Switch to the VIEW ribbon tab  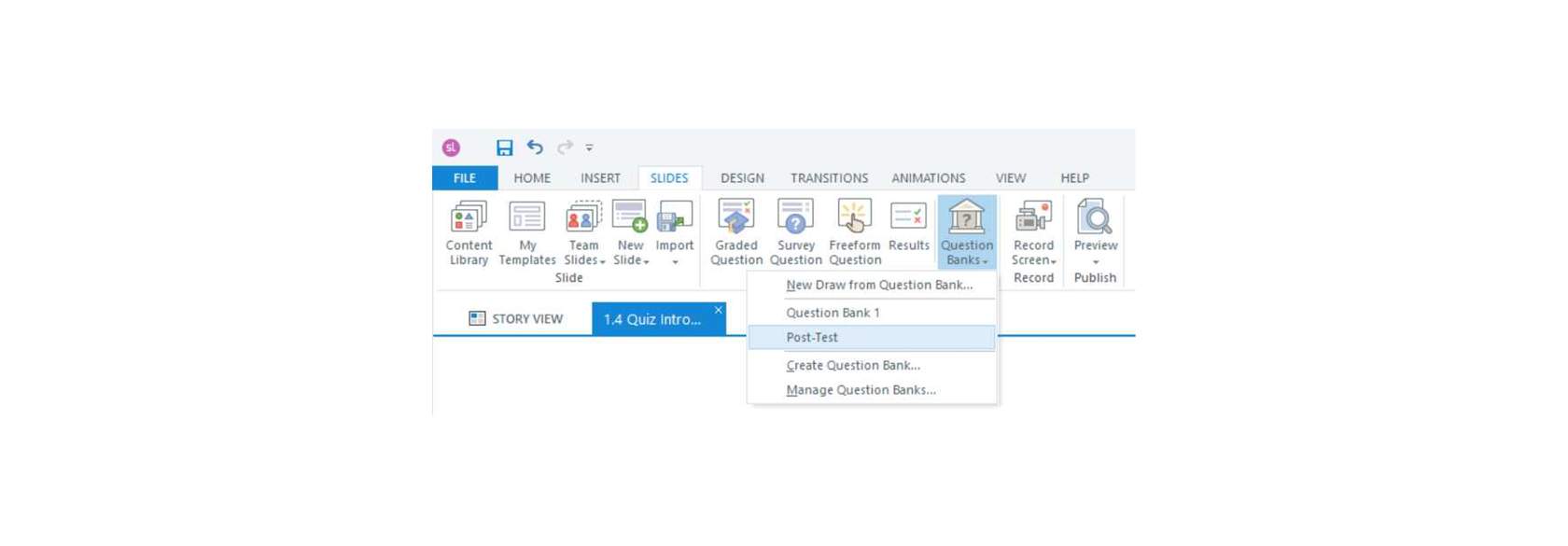point(1010,177)
